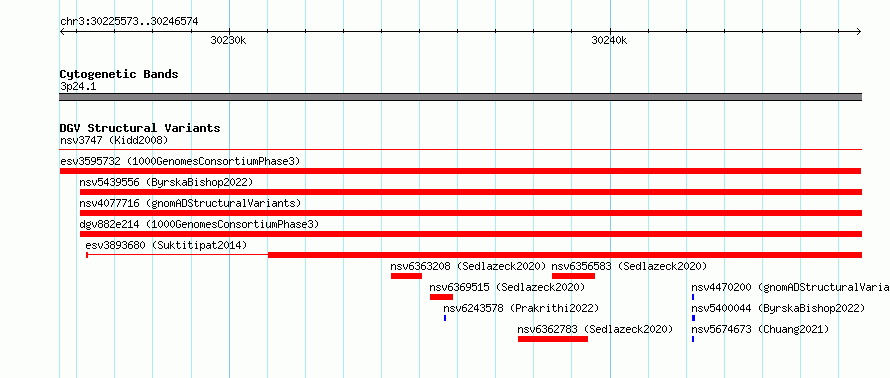Click the nsv5674673 (Chuang2021) label
Viewport: 890px width, 378px height.
point(760,329)
